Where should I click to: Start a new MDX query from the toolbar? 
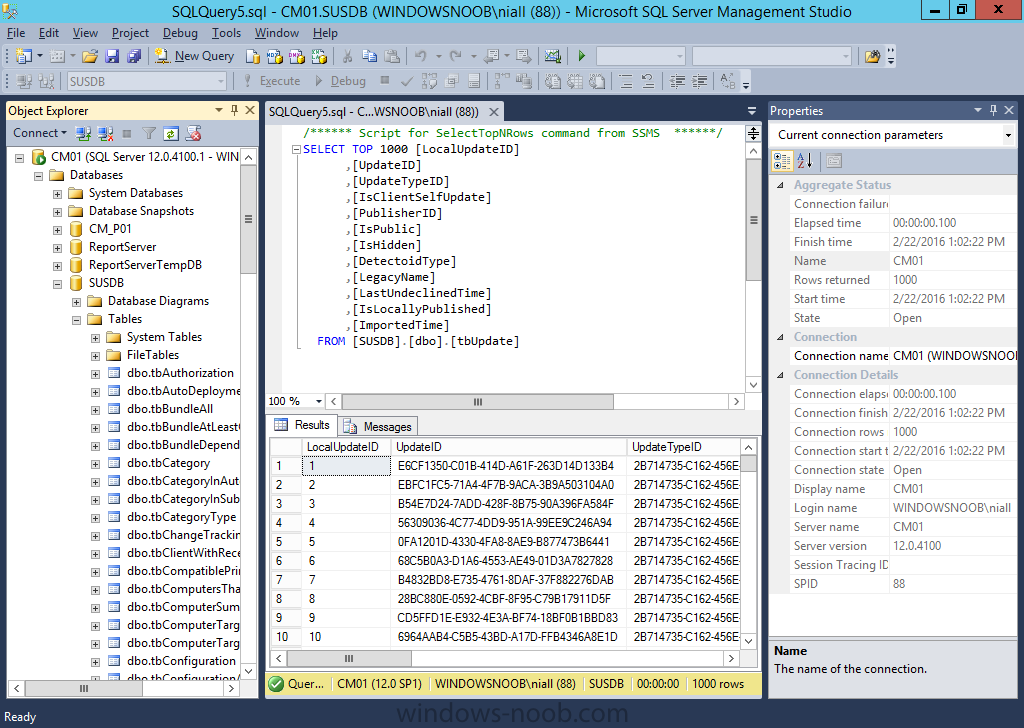click(275, 57)
